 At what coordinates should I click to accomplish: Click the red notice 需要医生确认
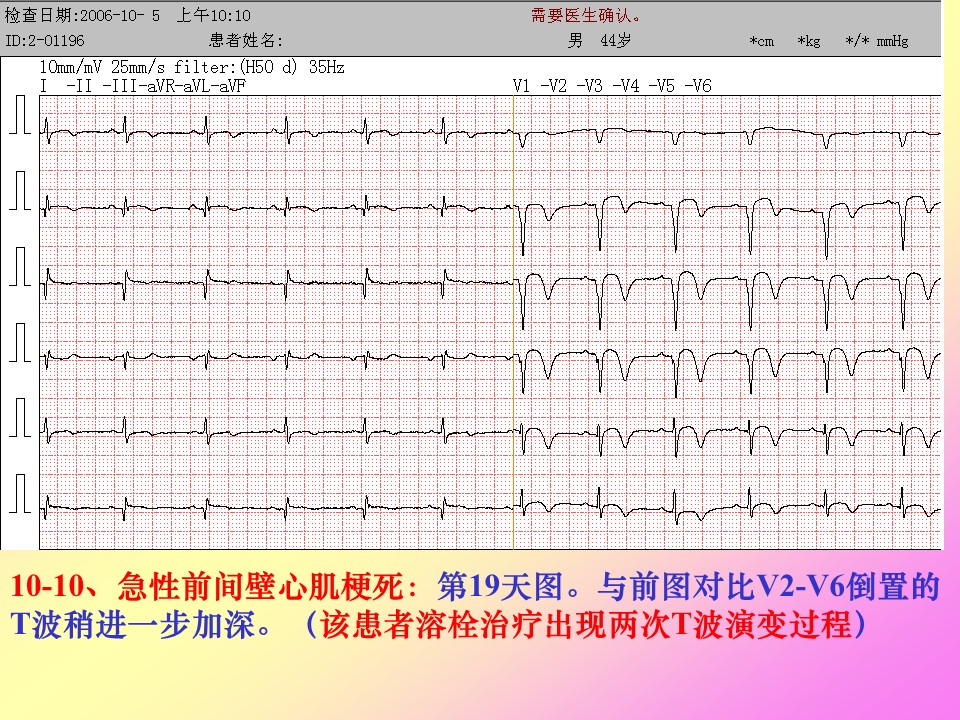pyautogui.click(x=586, y=15)
